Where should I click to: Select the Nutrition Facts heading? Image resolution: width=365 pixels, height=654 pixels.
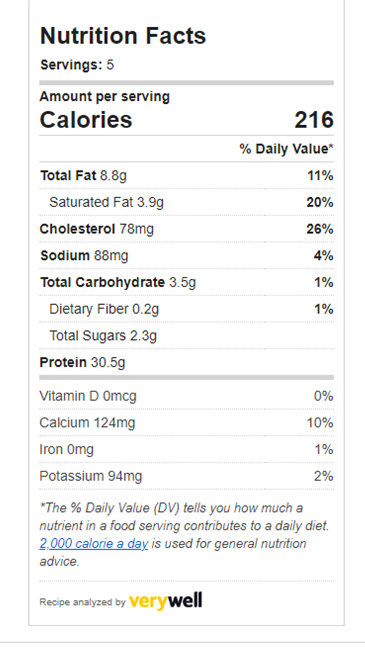(123, 35)
